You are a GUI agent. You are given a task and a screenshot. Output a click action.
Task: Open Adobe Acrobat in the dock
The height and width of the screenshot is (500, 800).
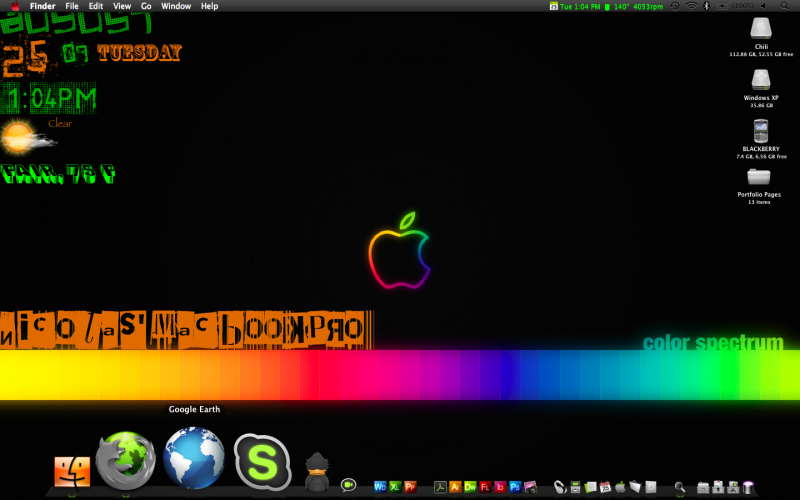pyautogui.click(x=440, y=487)
